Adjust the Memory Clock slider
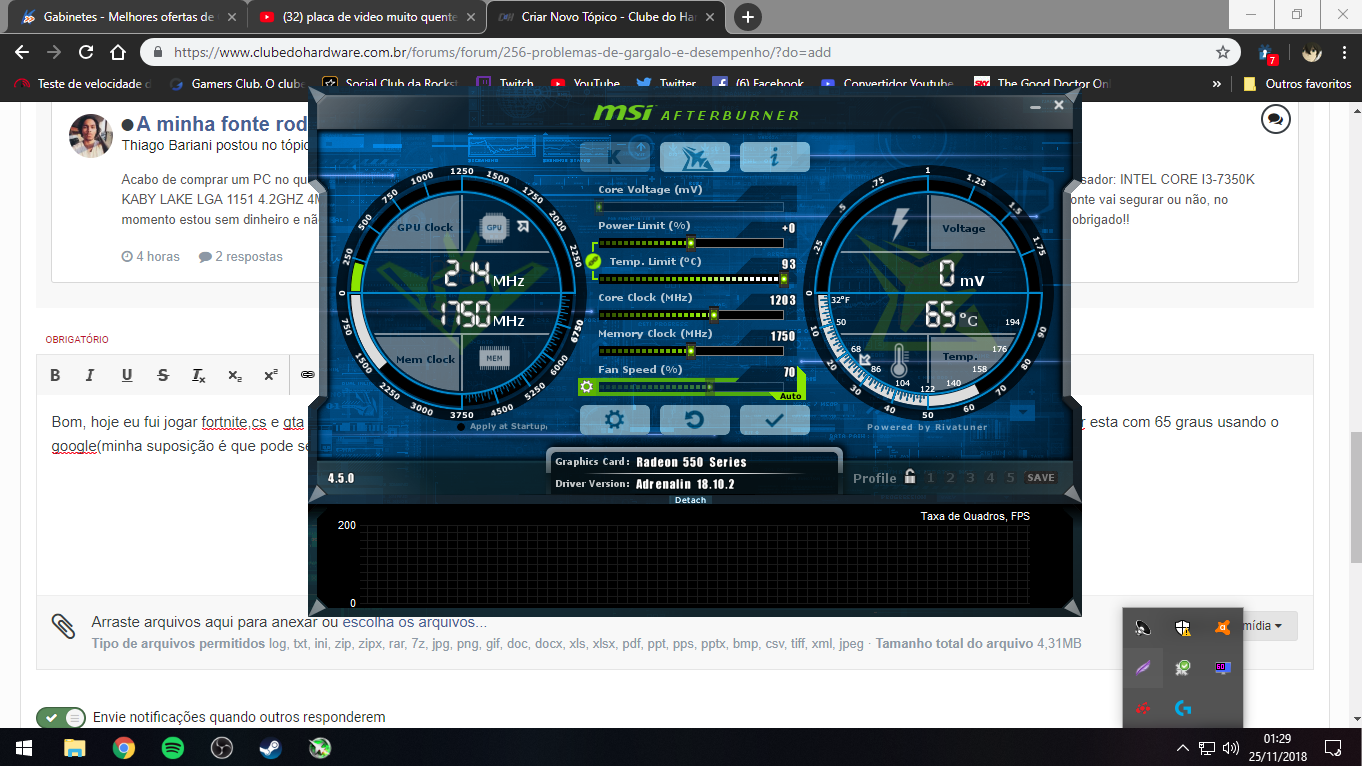Viewport: 1362px width, 766px height. (691, 351)
